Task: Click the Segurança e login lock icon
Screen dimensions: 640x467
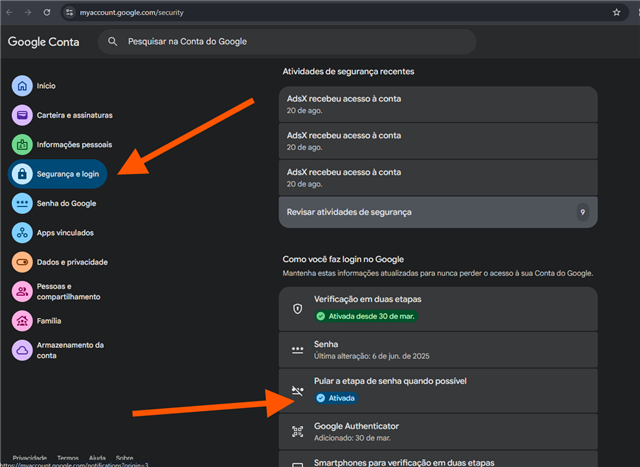Action: click(22, 174)
